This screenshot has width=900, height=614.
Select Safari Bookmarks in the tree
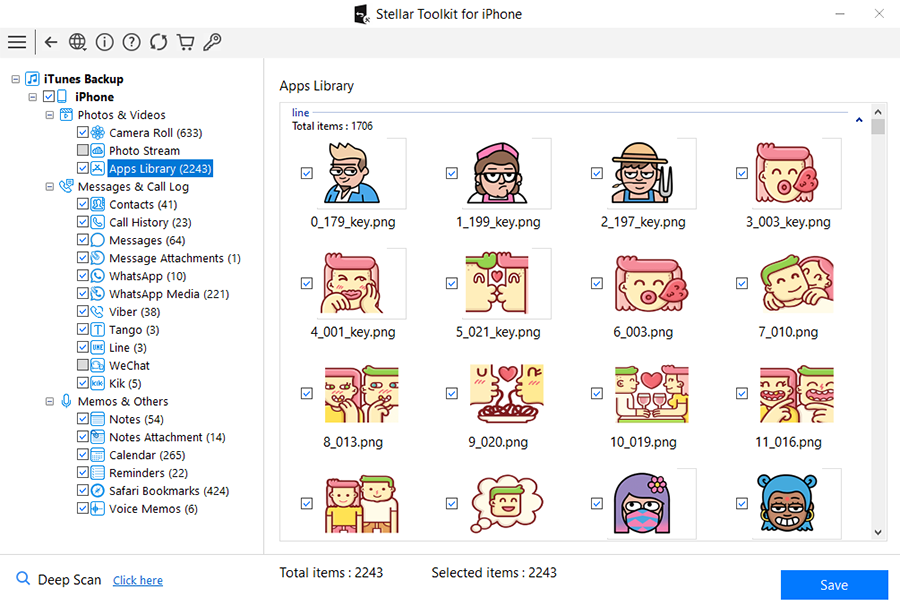pyautogui.click(x=168, y=491)
